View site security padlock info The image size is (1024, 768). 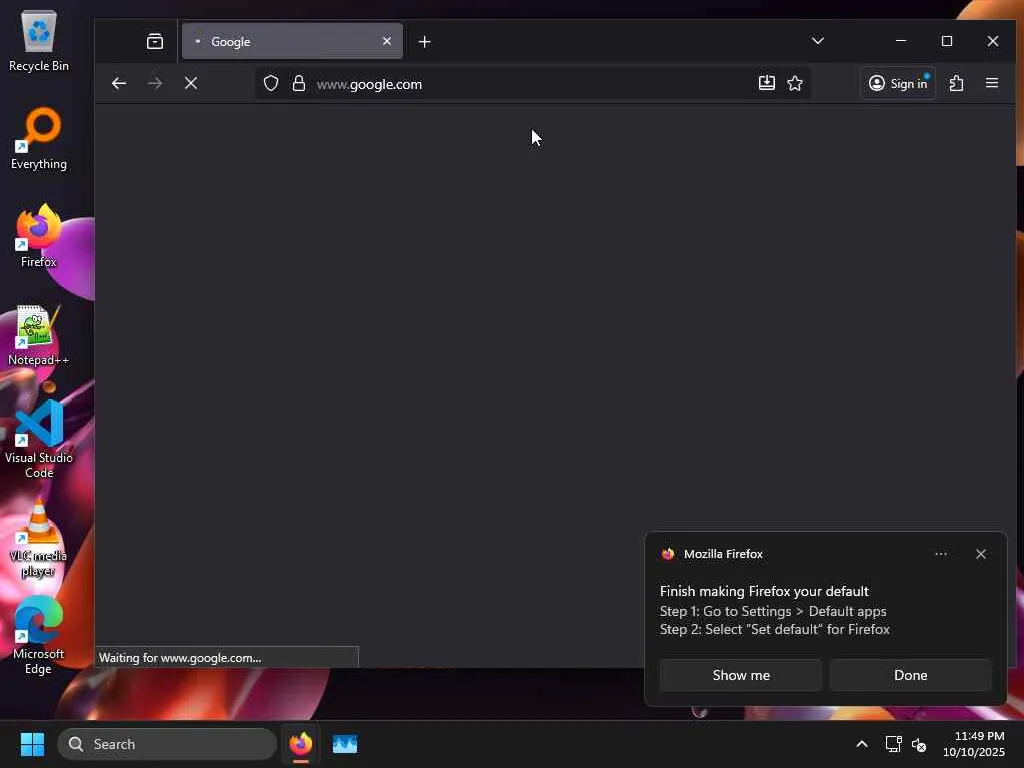point(298,84)
